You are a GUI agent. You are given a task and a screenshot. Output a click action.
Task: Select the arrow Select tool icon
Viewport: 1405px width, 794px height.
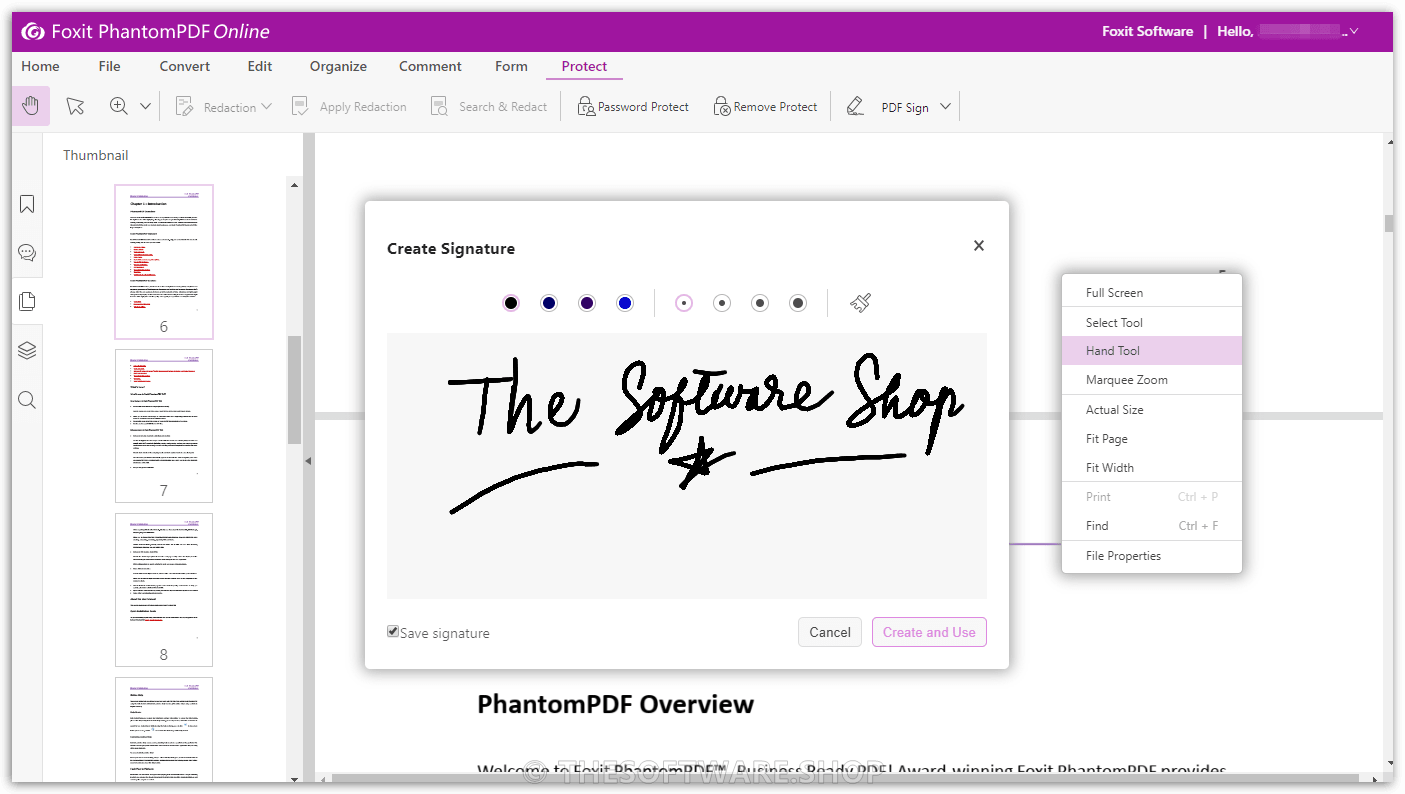click(x=75, y=106)
